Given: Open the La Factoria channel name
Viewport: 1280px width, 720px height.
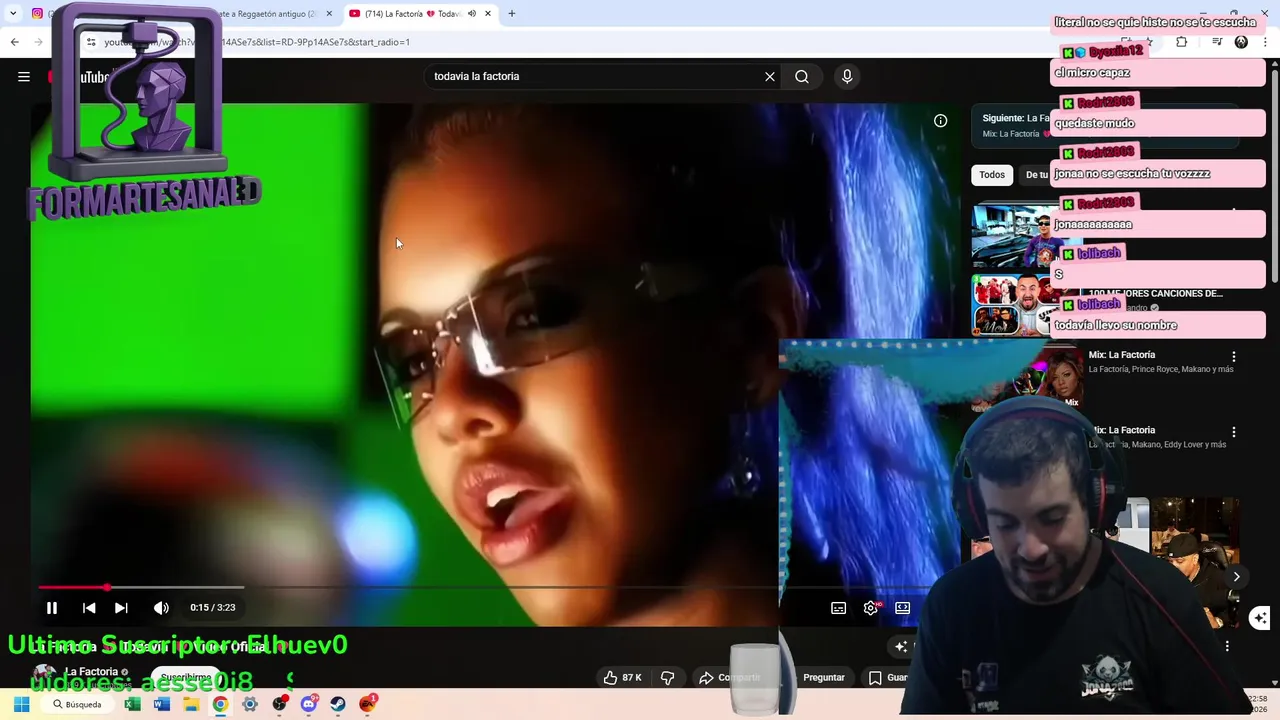Looking at the screenshot, I should pos(91,672).
